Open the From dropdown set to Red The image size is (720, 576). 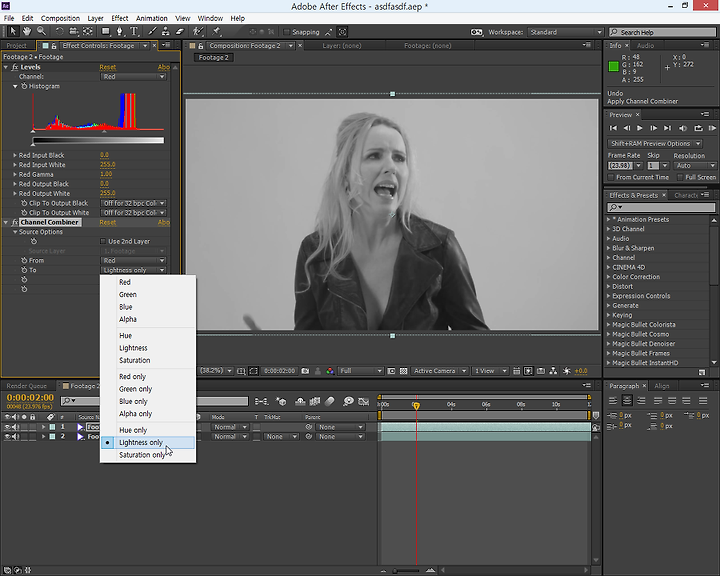click(x=133, y=260)
